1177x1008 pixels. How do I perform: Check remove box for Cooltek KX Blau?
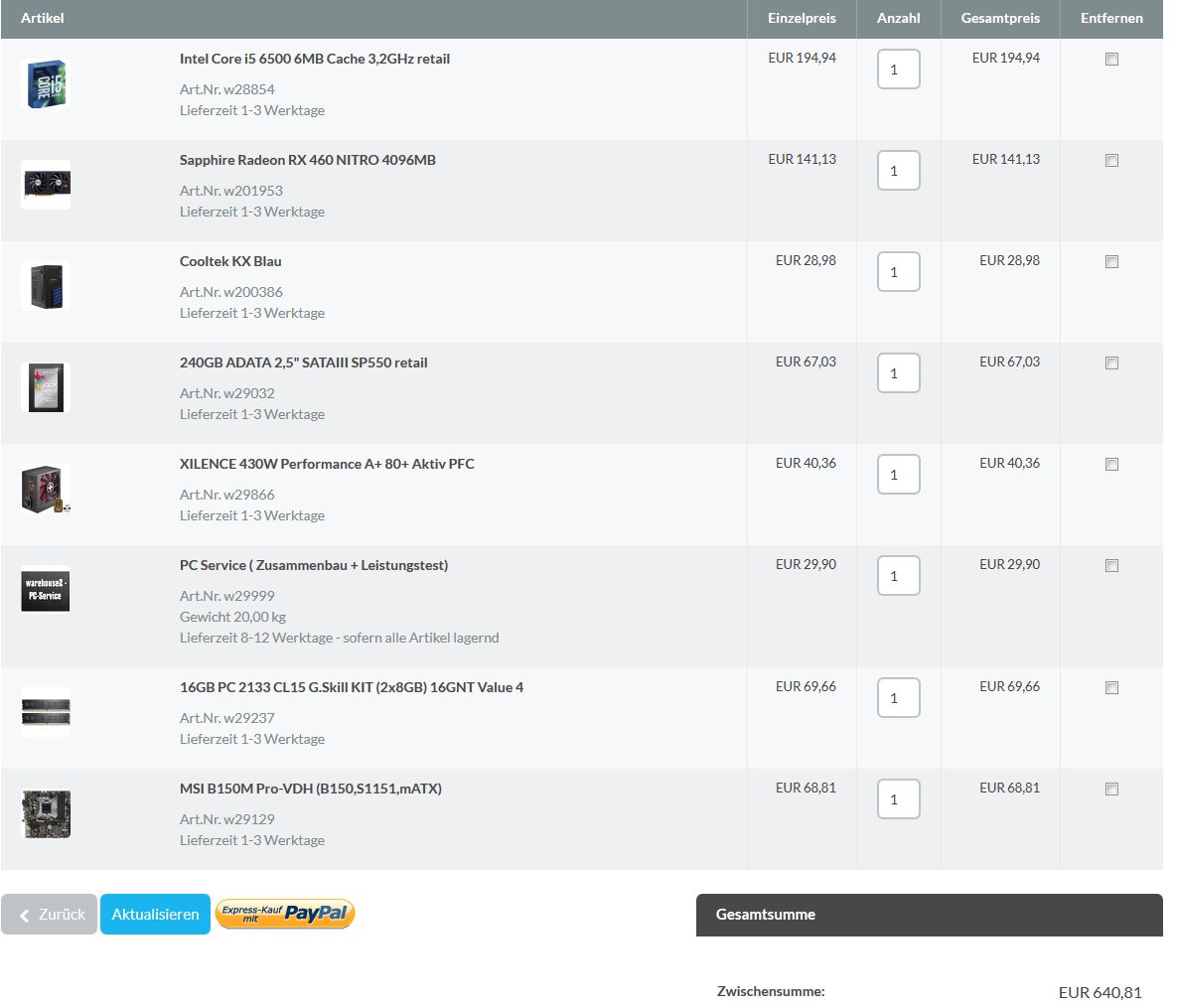point(1111,262)
